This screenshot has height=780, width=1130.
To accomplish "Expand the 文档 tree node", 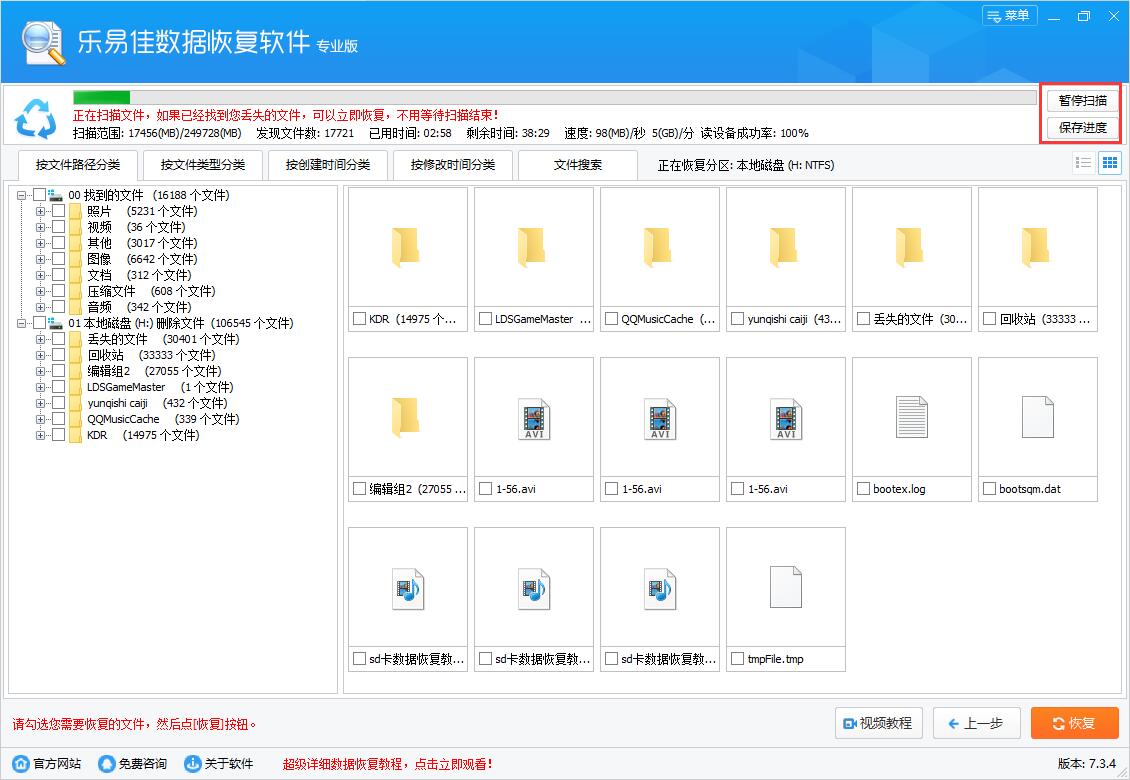I will 41,275.
